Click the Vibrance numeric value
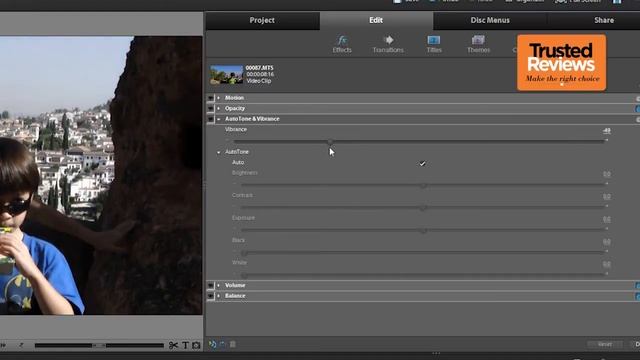 [x=607, y=131]
